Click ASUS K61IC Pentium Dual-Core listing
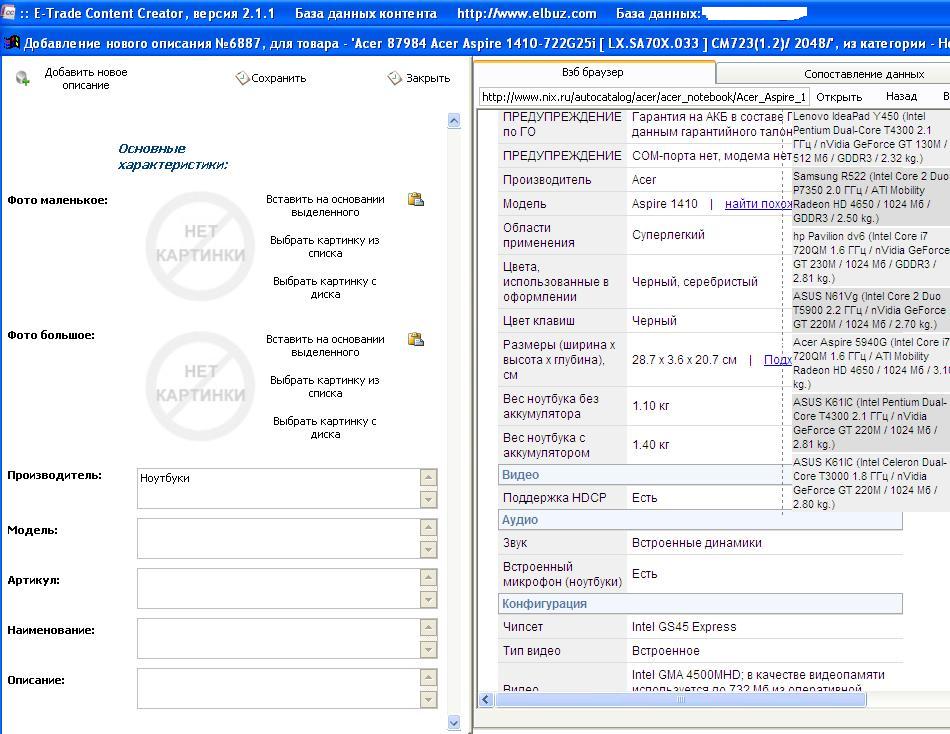 pyautogui.click(x=871, y=423)
